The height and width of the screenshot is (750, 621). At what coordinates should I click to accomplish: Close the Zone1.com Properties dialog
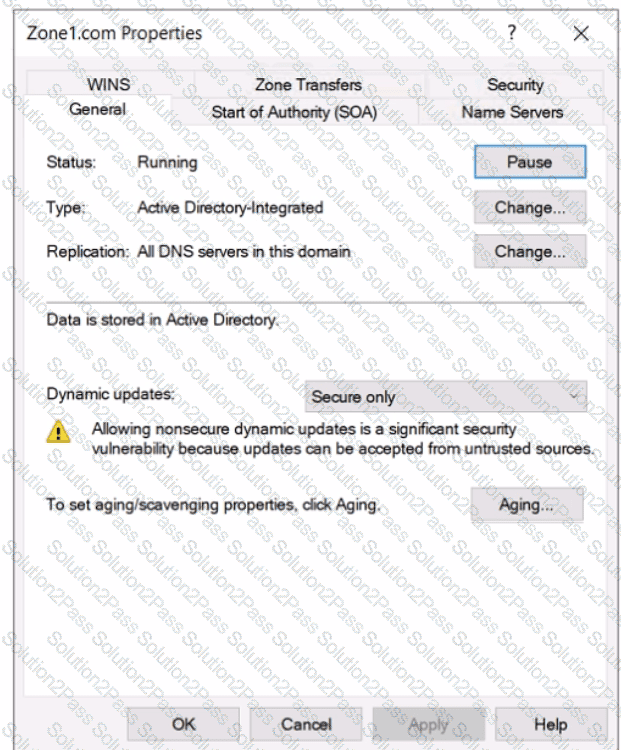(581, 33)
